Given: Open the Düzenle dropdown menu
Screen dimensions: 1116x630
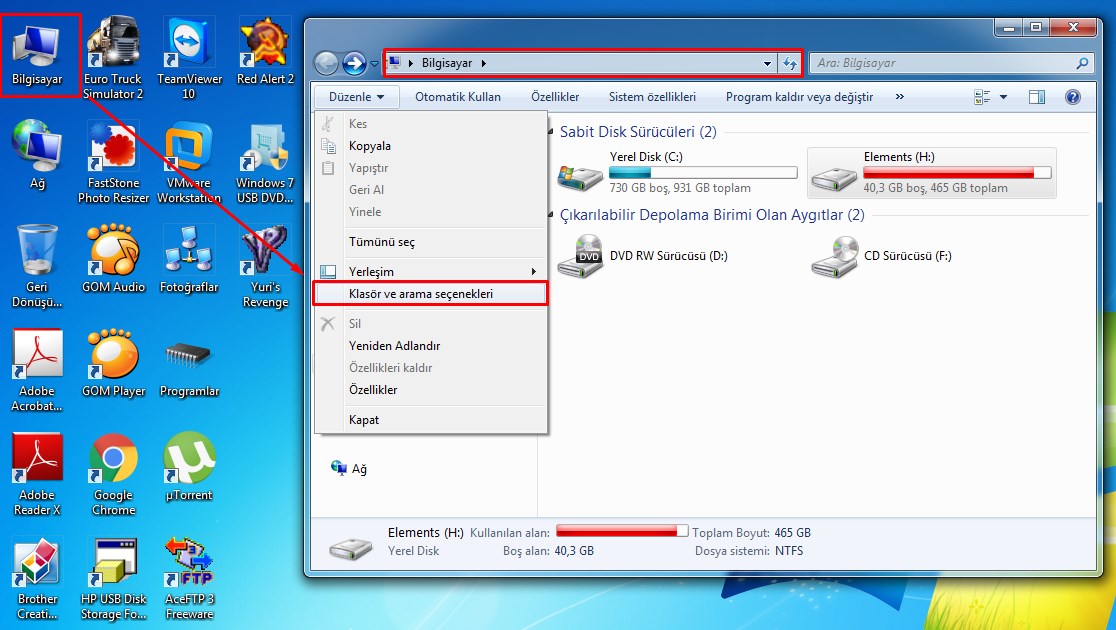Looking at the screenshot, I should (356, 97).
